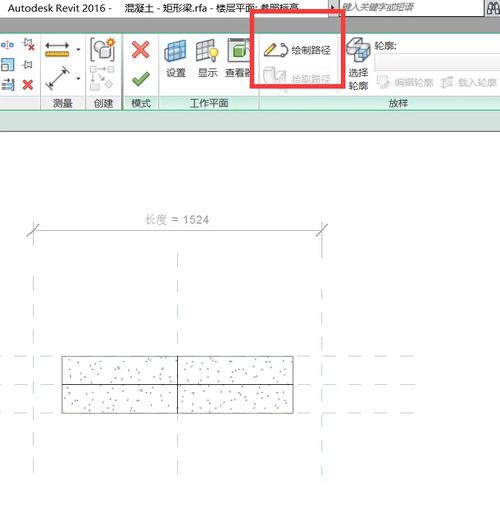
Task: Click the 放样 panel label
Action: [398, 103]
